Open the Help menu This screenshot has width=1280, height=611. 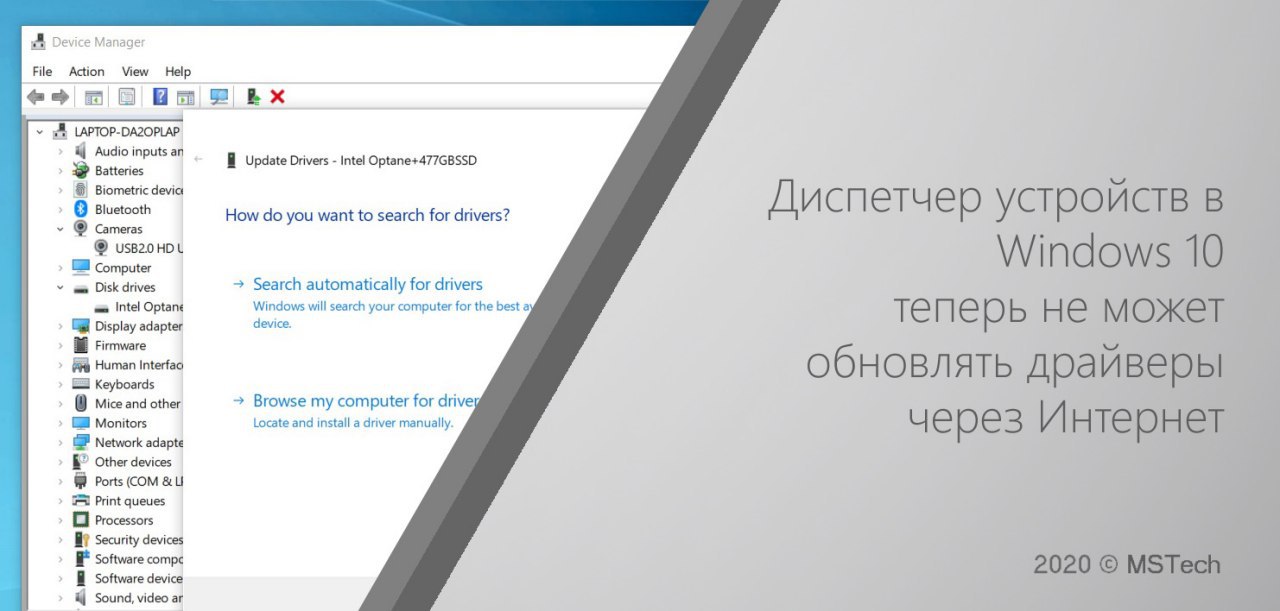[x=178, y=71]
